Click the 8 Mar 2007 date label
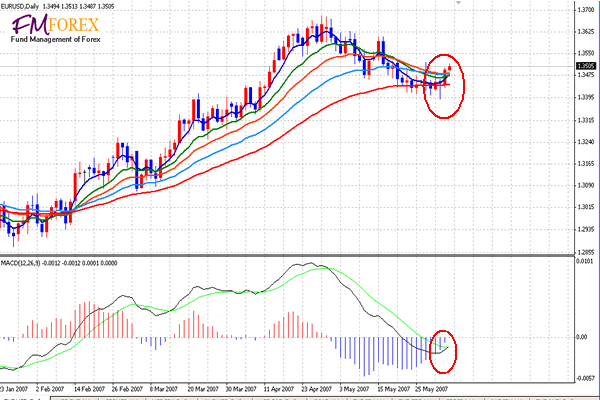Image resolution: width=600 pixels, height=400 pixels. click(x=164, y=389)
